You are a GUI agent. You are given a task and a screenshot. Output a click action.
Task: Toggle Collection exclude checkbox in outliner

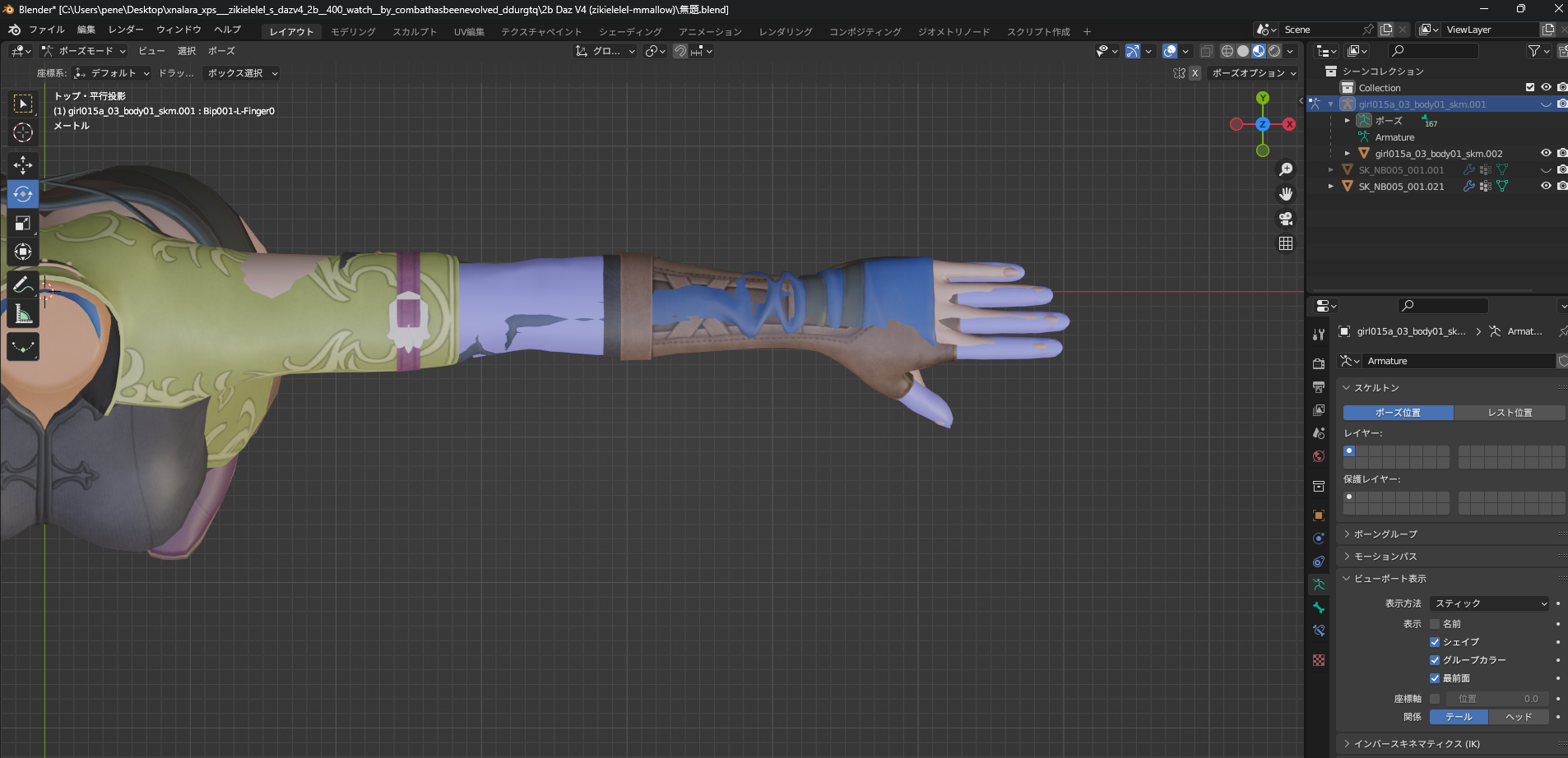(x=1530, y=87)
